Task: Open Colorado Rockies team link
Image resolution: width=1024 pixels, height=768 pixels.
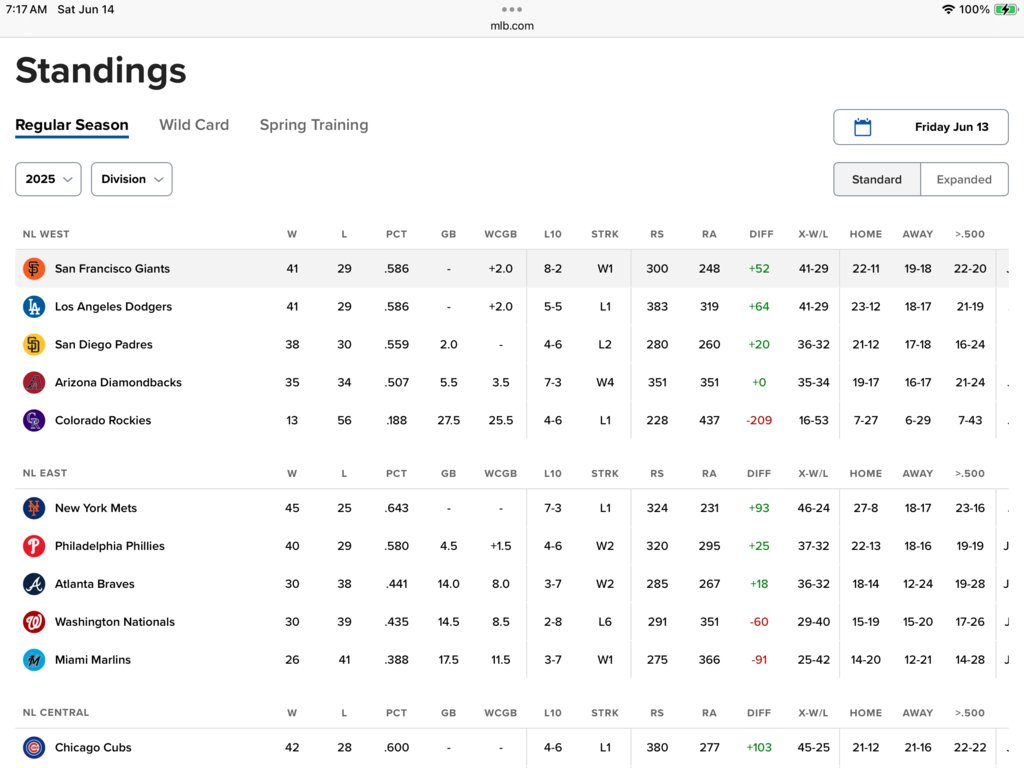Action: (x=103, y=420)
